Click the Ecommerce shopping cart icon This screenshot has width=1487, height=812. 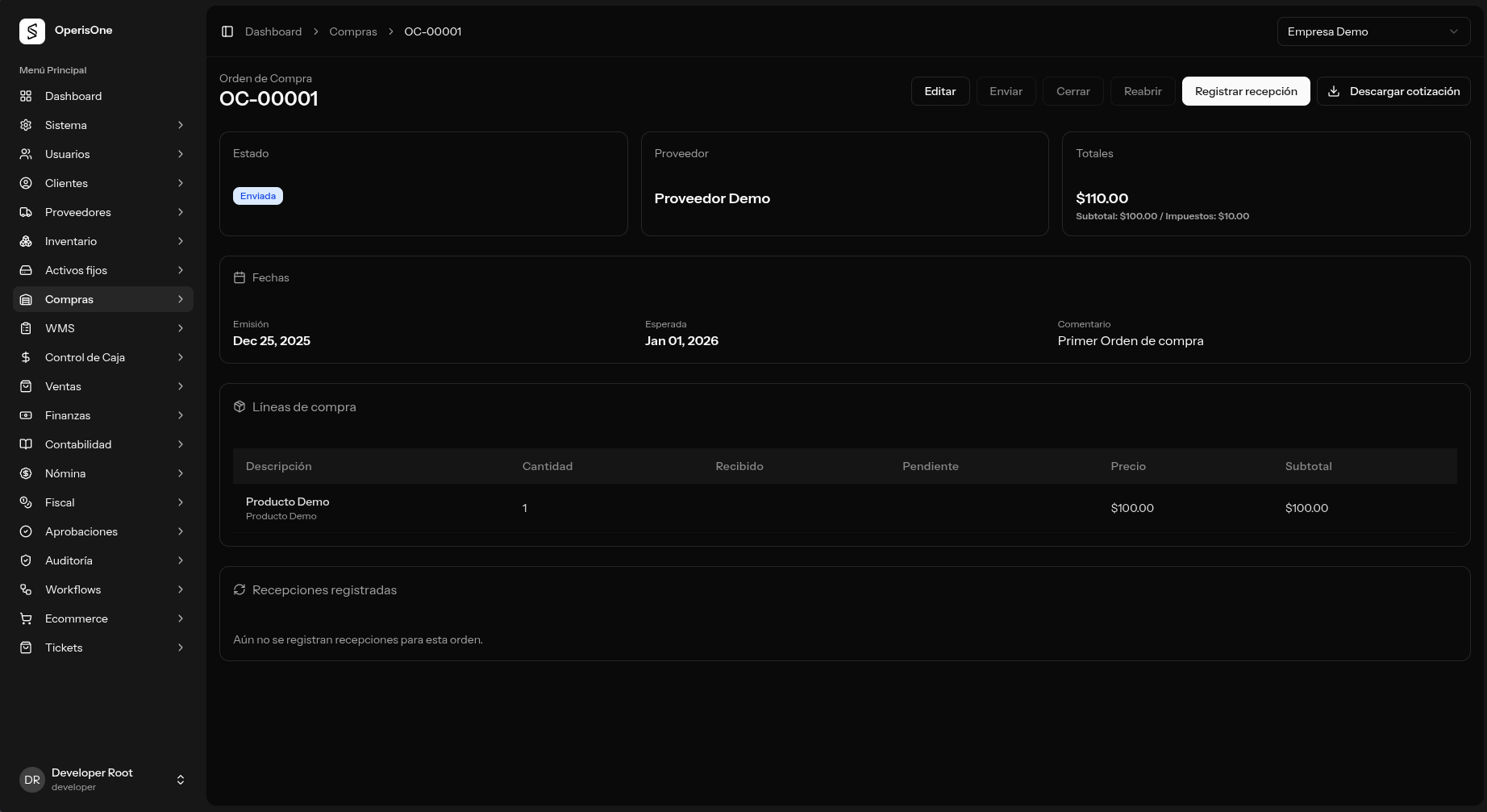click(x=26, y=618)
